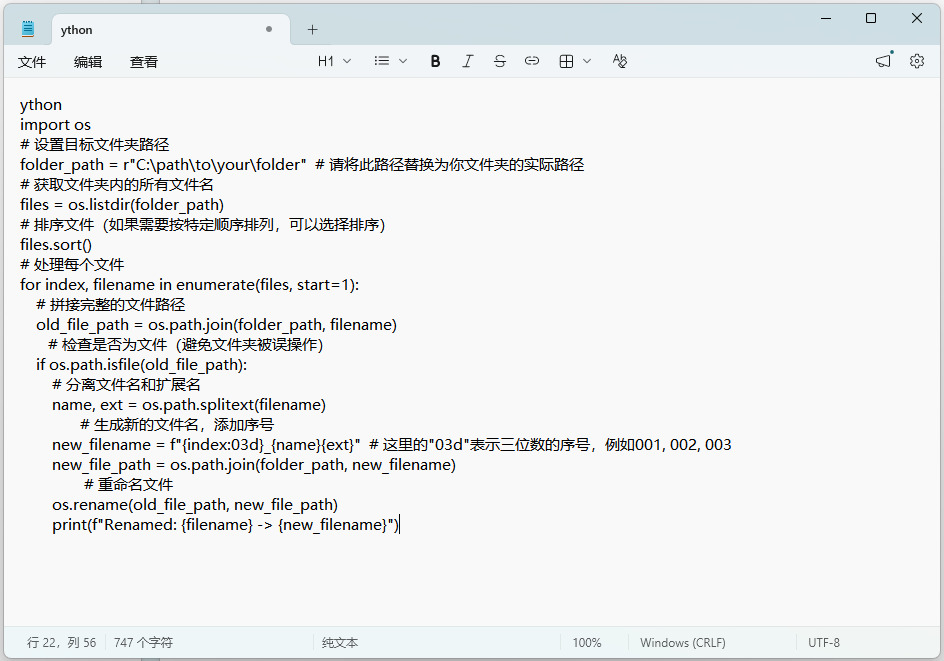Click the Windows (CRLF) line ending indicator
This screenshot has width=944, height=661.
tap(683, 642)
